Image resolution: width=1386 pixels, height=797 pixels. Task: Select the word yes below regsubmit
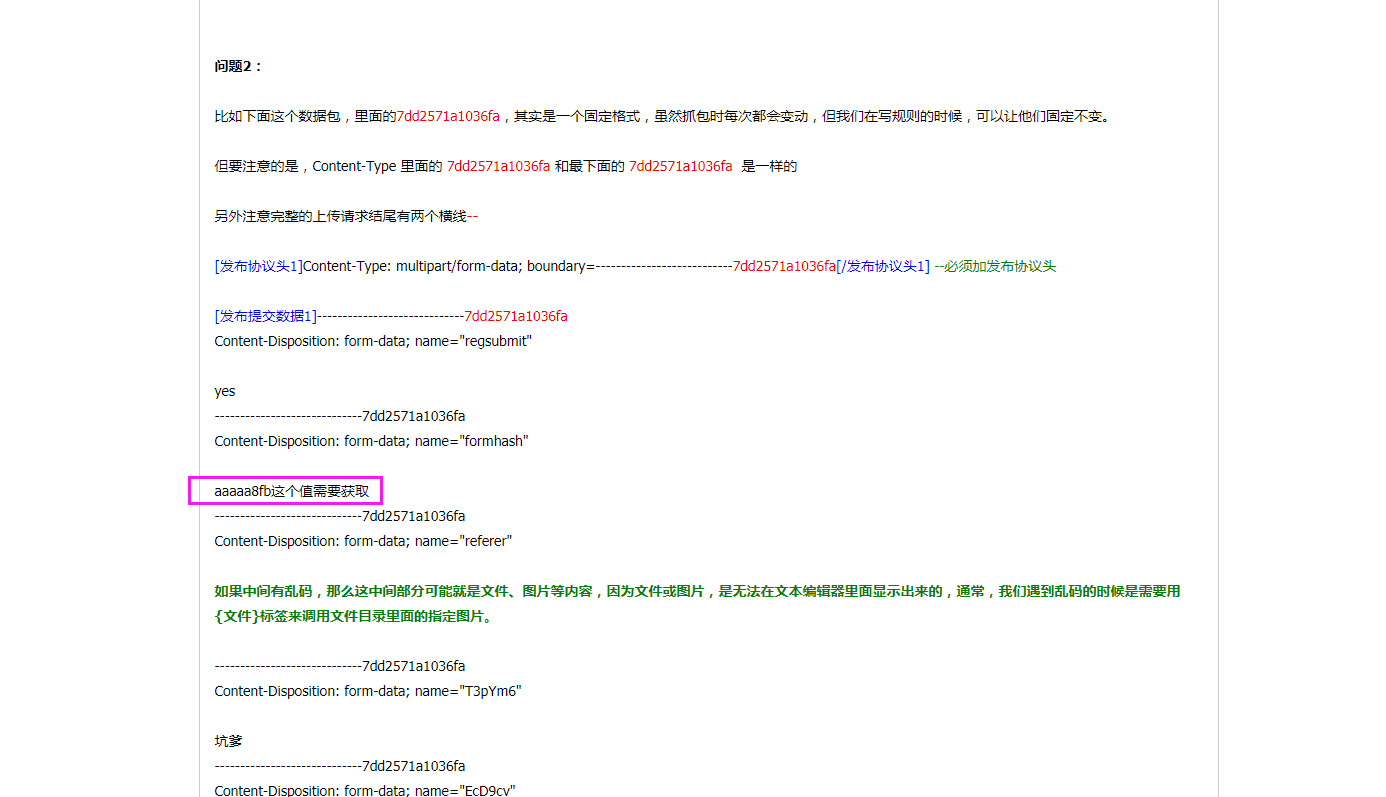[224, 390]
